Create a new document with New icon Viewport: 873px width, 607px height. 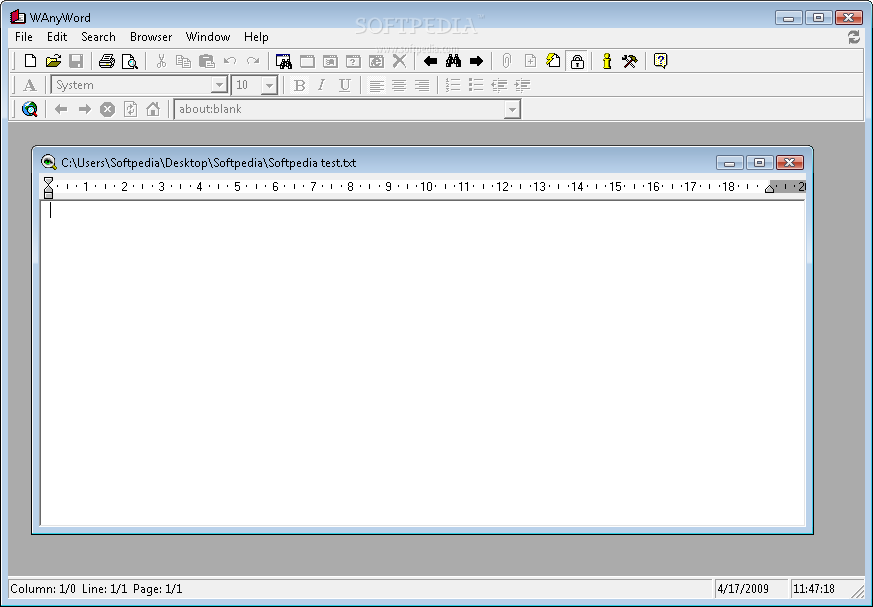tap(30, 61)
